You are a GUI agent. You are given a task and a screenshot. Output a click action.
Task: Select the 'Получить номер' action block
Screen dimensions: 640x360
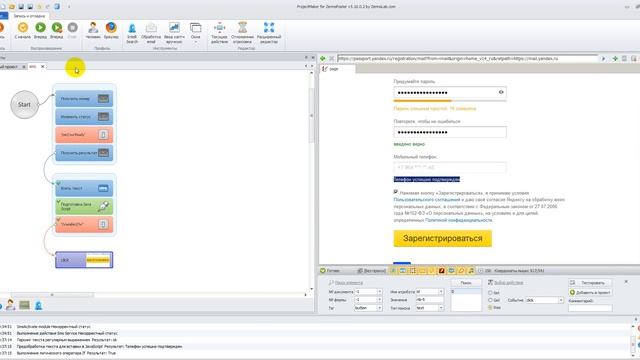(x=84, y=99)
